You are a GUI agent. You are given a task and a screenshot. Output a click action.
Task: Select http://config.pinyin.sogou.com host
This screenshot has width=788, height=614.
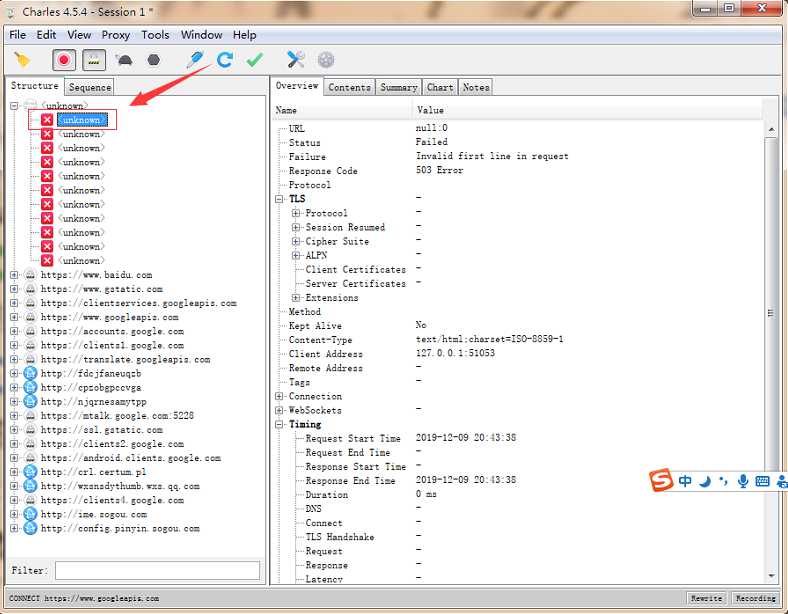pyautogui.click(x=120, y=528)
